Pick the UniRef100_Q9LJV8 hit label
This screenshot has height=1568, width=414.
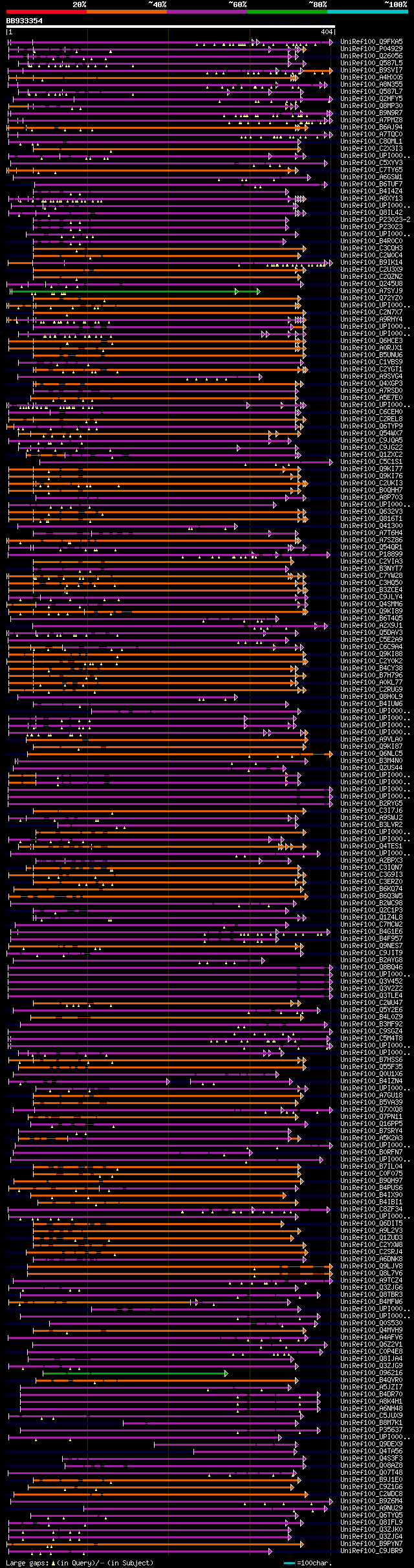[371, 1266]
